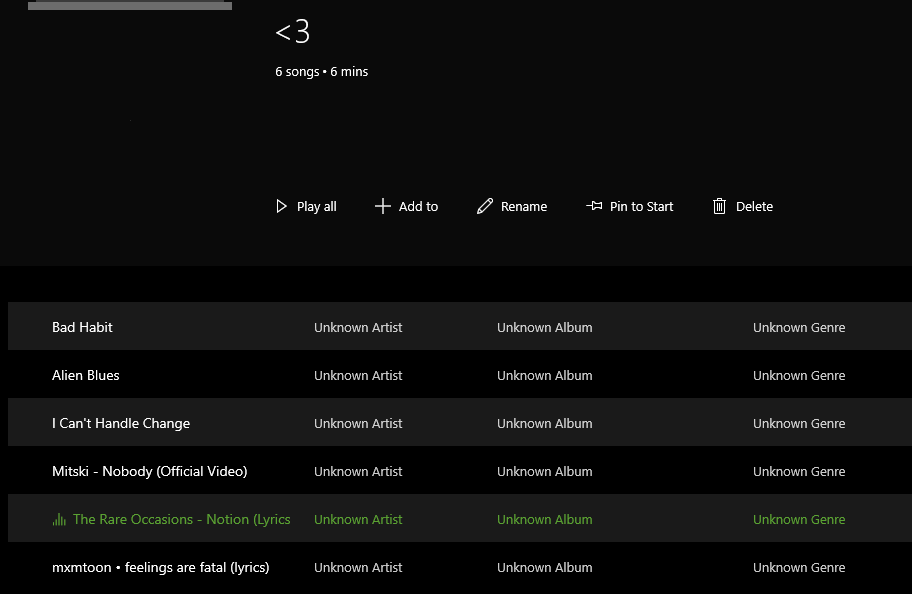This screenshot has width=912, height=594.
Task: Click Unknown Album in Bad Habit row
Action: pyautogui.click(x=544, y=328)
